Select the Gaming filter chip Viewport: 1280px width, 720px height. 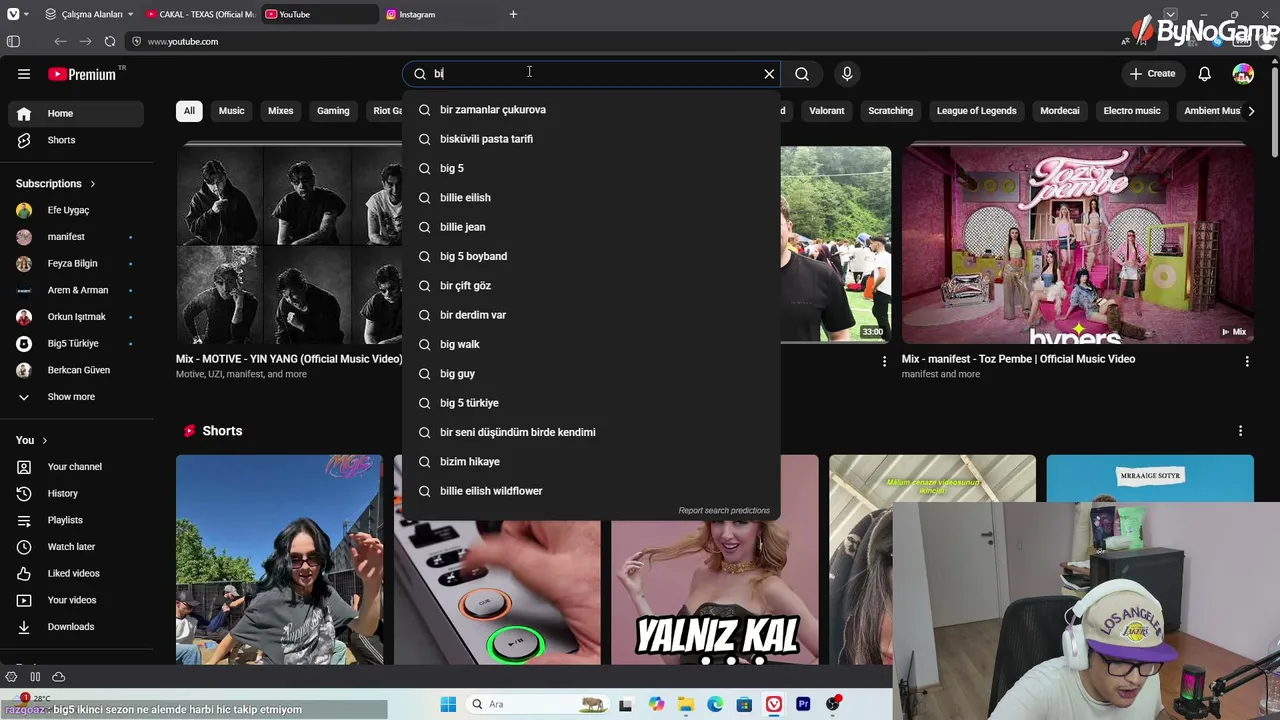pyautogui.click(x=333, y=111)
